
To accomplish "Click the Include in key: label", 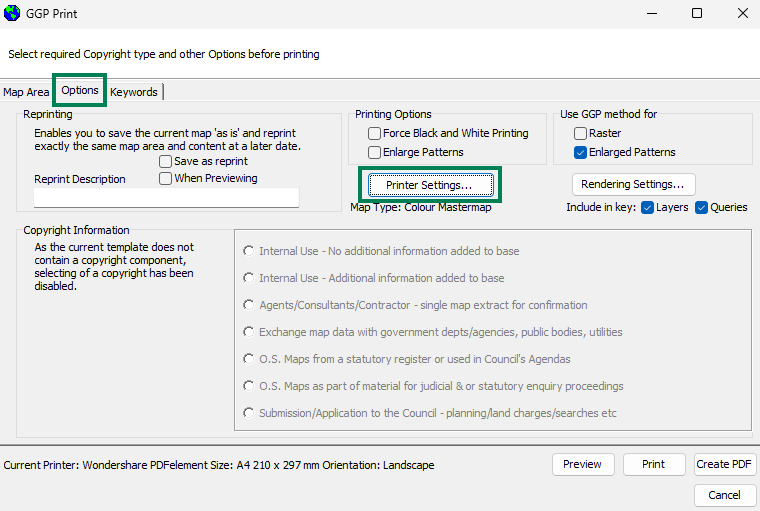I will point(601,208).
